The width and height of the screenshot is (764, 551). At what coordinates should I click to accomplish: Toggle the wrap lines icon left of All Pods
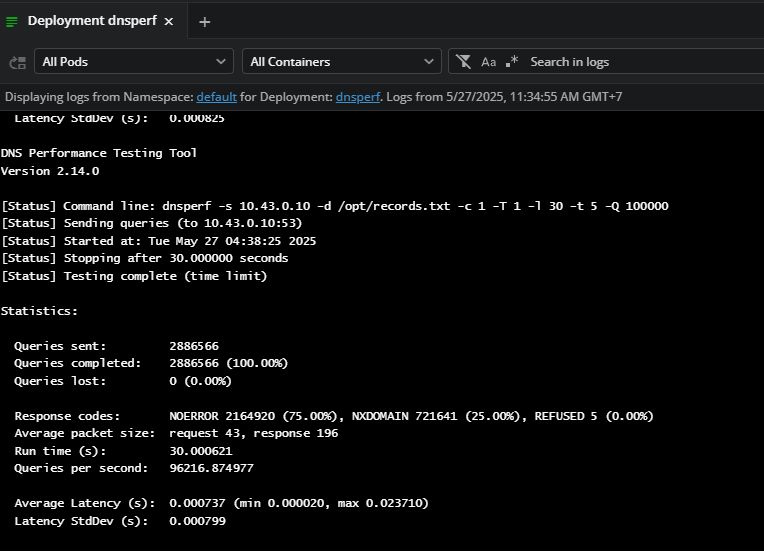[x=18, y=62]
